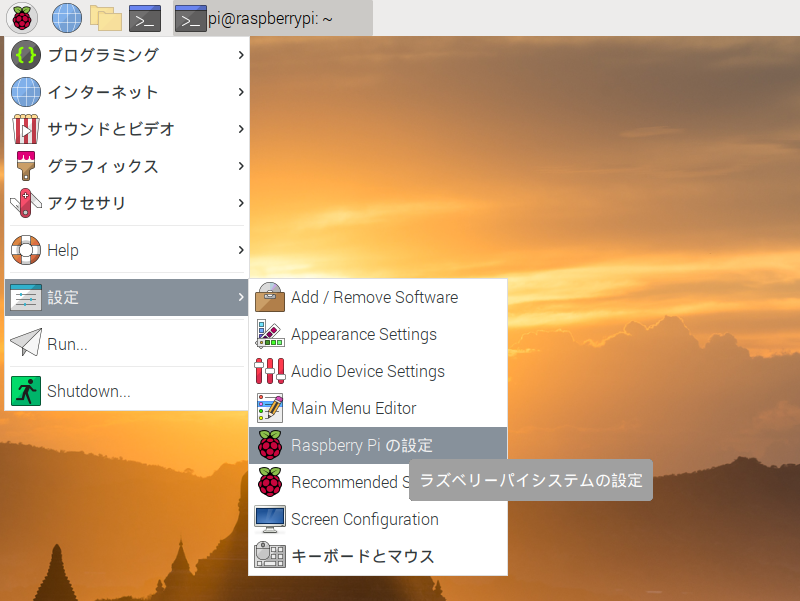Click raspberry icon beside Raspberry Pi の設定
The height and width of the screenshot is (601, 800).
point(270,445)
